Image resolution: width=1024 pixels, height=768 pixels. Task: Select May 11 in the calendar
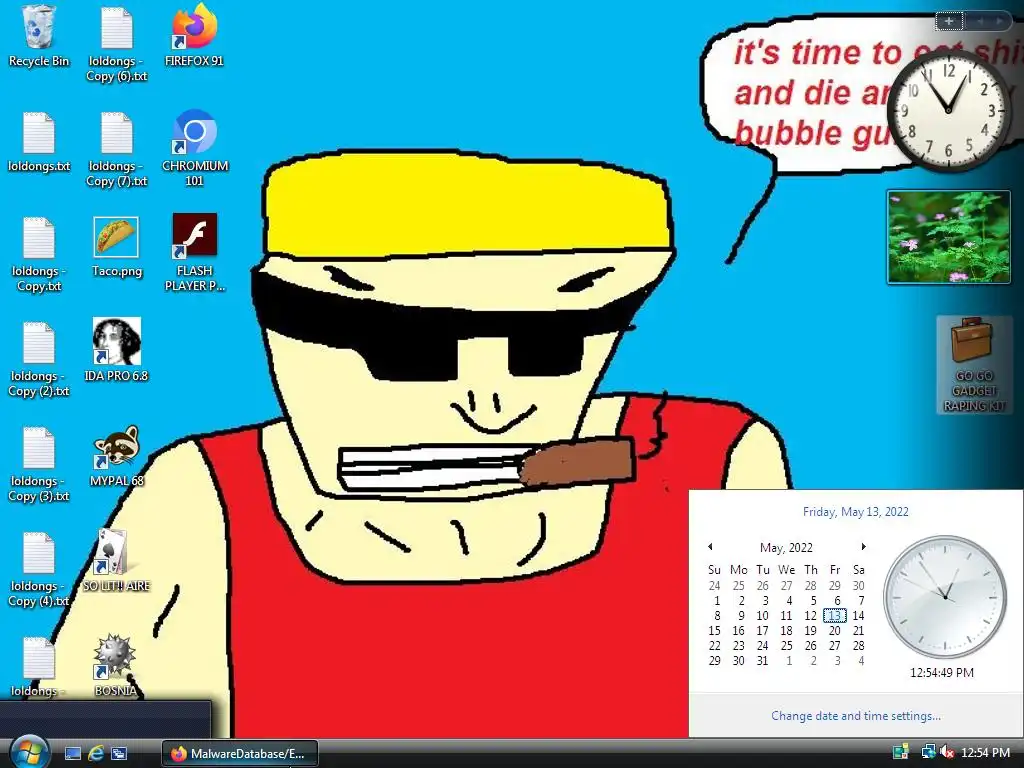(x=786, y=615)
